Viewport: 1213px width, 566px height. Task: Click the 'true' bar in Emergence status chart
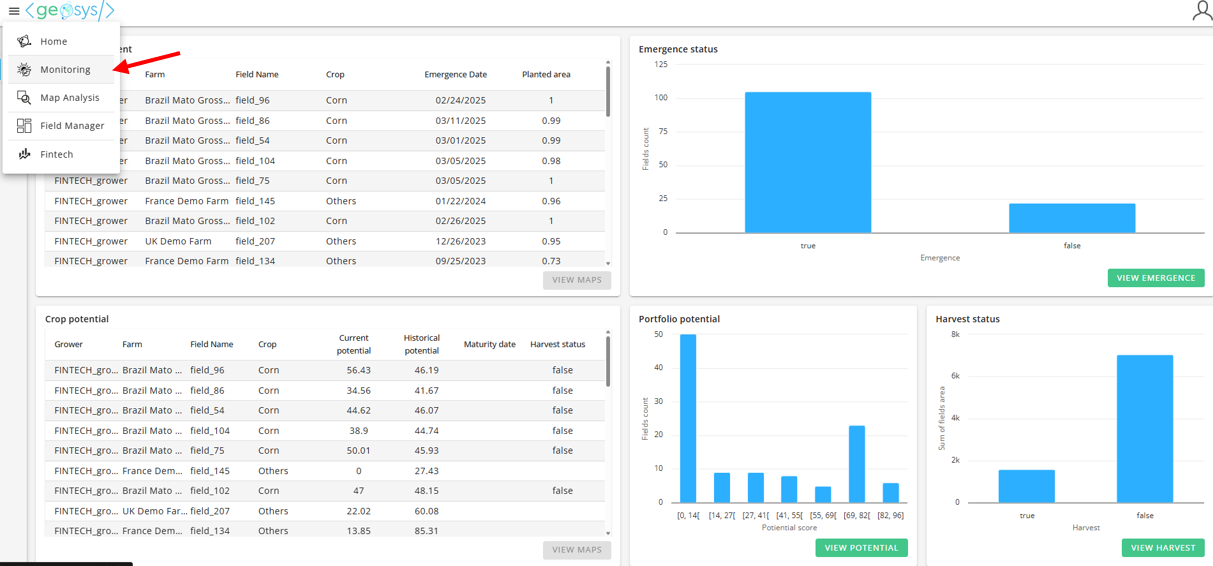(807, 162)
